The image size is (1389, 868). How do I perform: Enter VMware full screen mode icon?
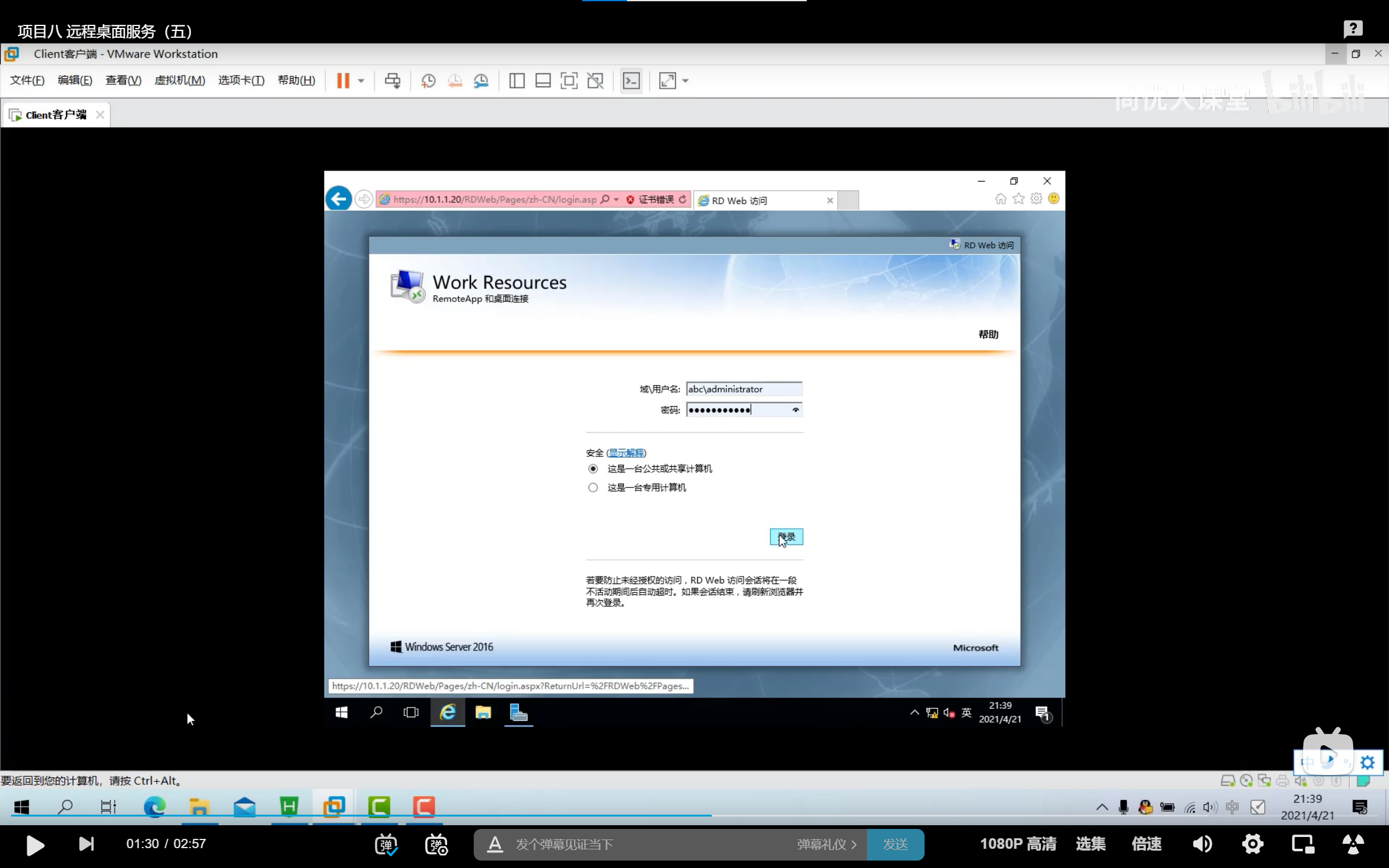tap(569, 81)
